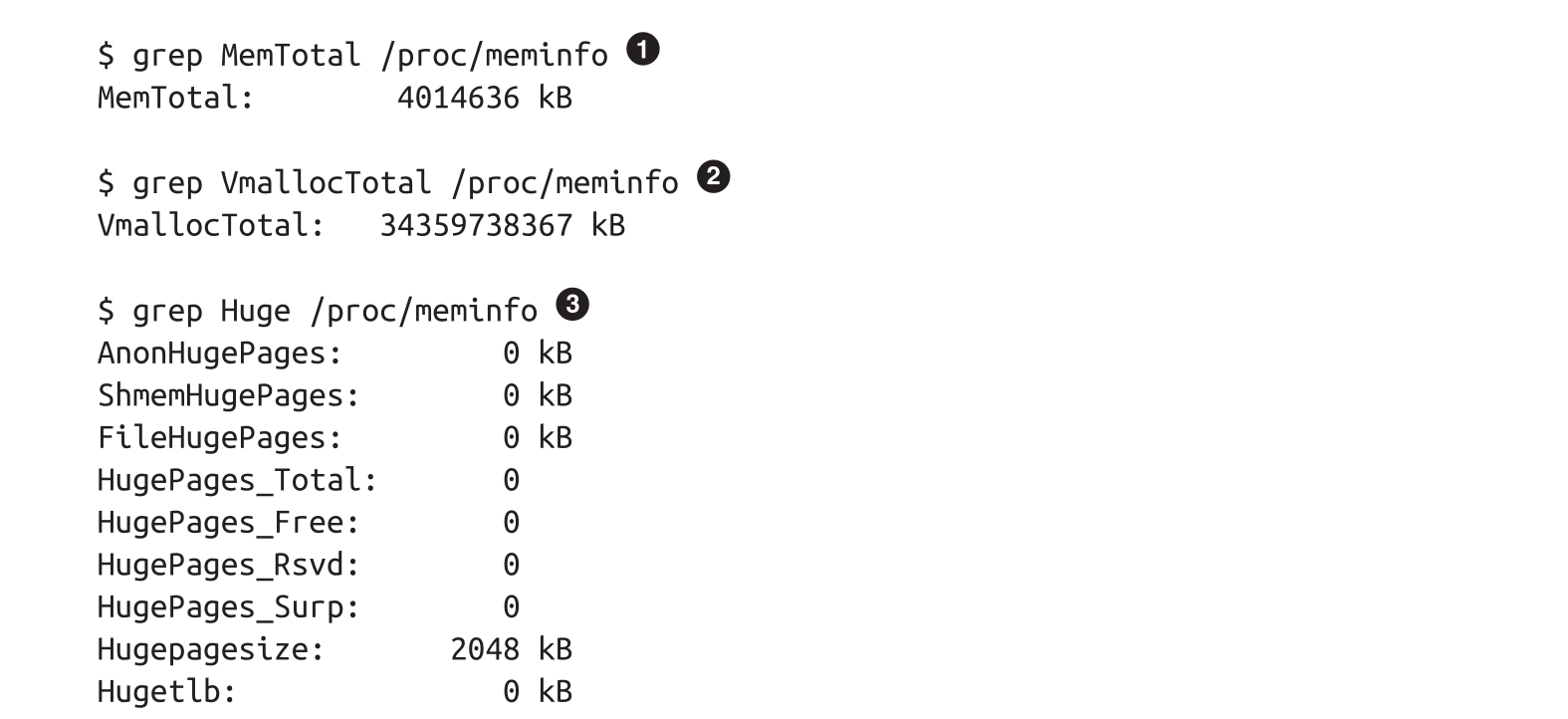1568x719 pixels.
Task: Click the grep MemTotal command line
Action: tap(352, 55)
